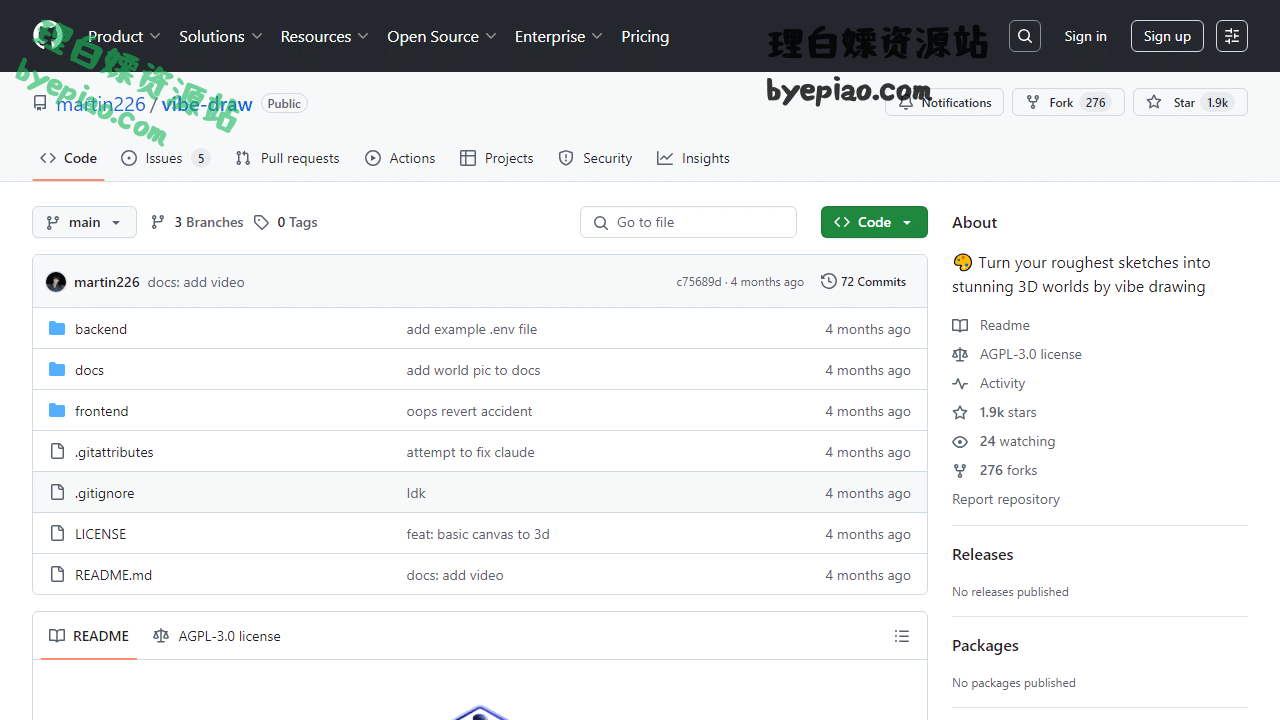
Task: Open the 72 Commits history link
Action: coord(863,282)
